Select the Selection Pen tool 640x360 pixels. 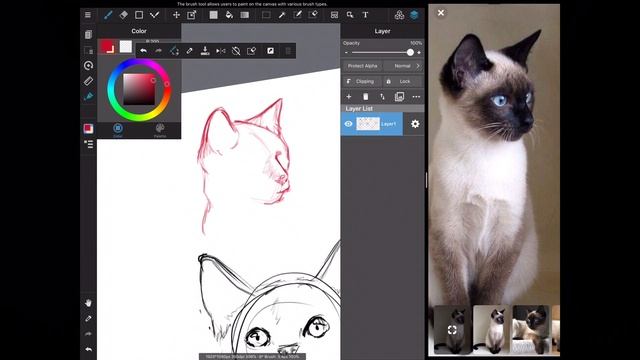[x=298, y=15]
